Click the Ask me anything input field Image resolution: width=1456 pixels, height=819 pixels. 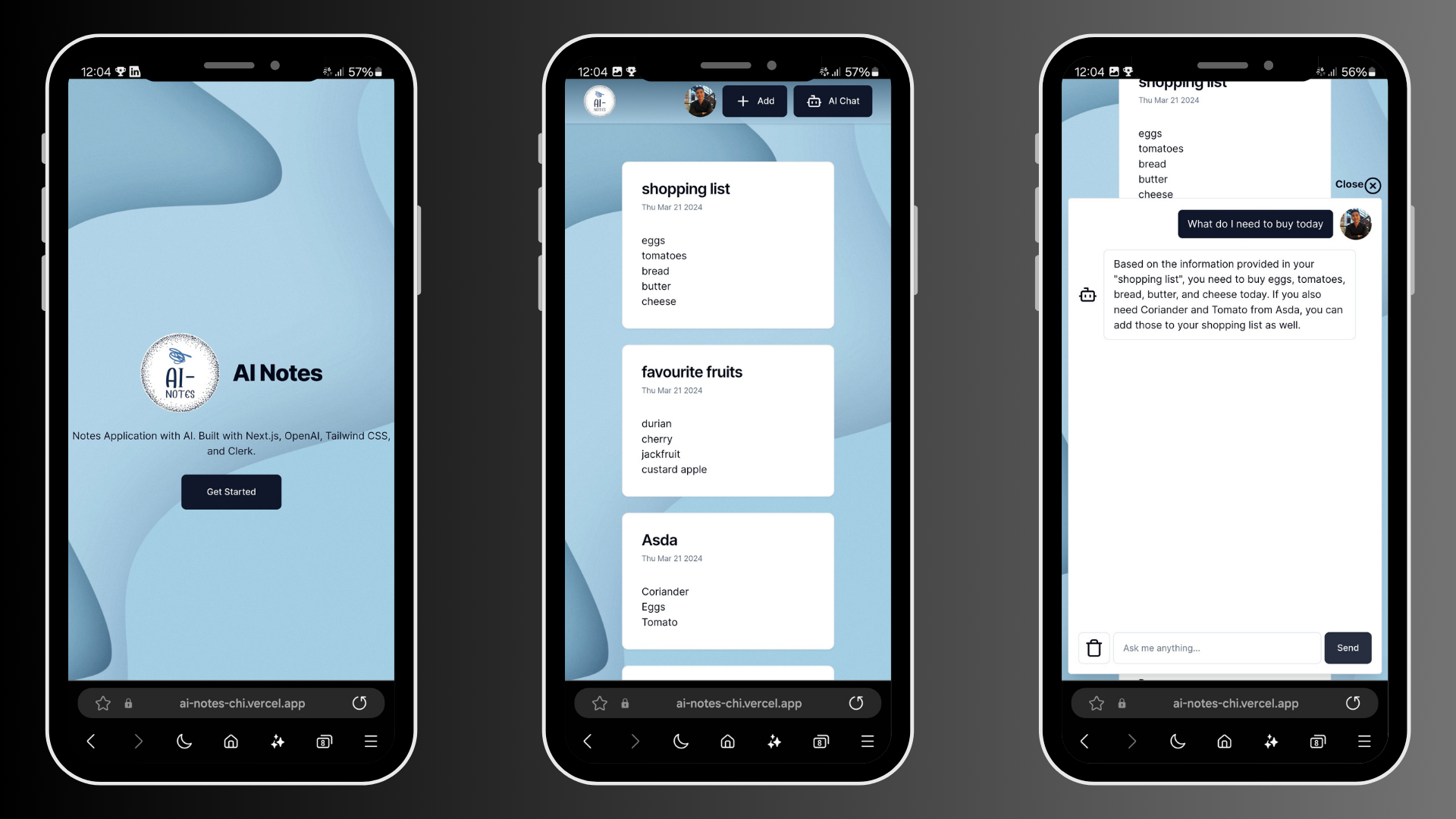[1217, 647]
